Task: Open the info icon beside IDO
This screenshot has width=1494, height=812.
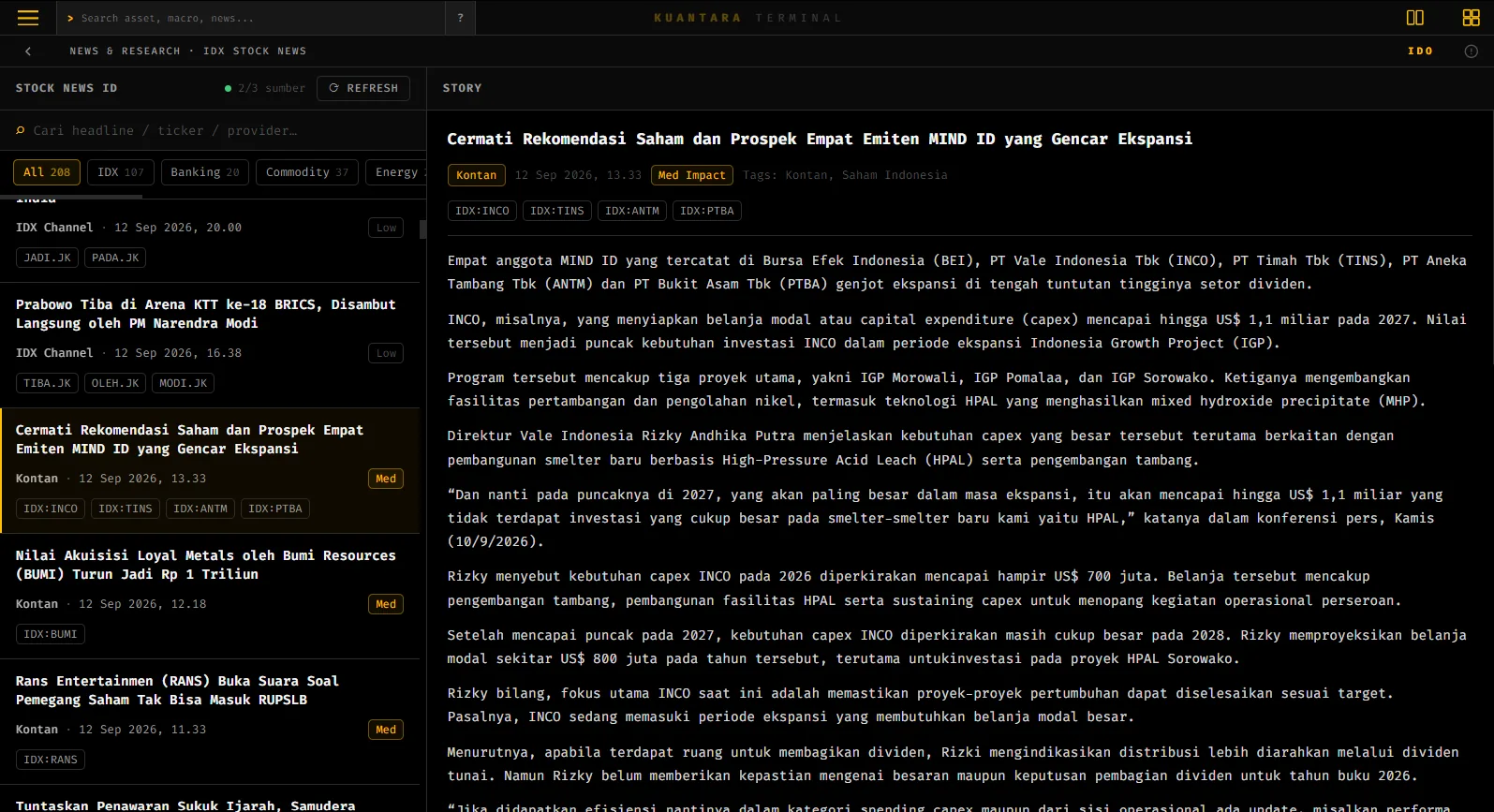Action: [x=1472, y=52]
